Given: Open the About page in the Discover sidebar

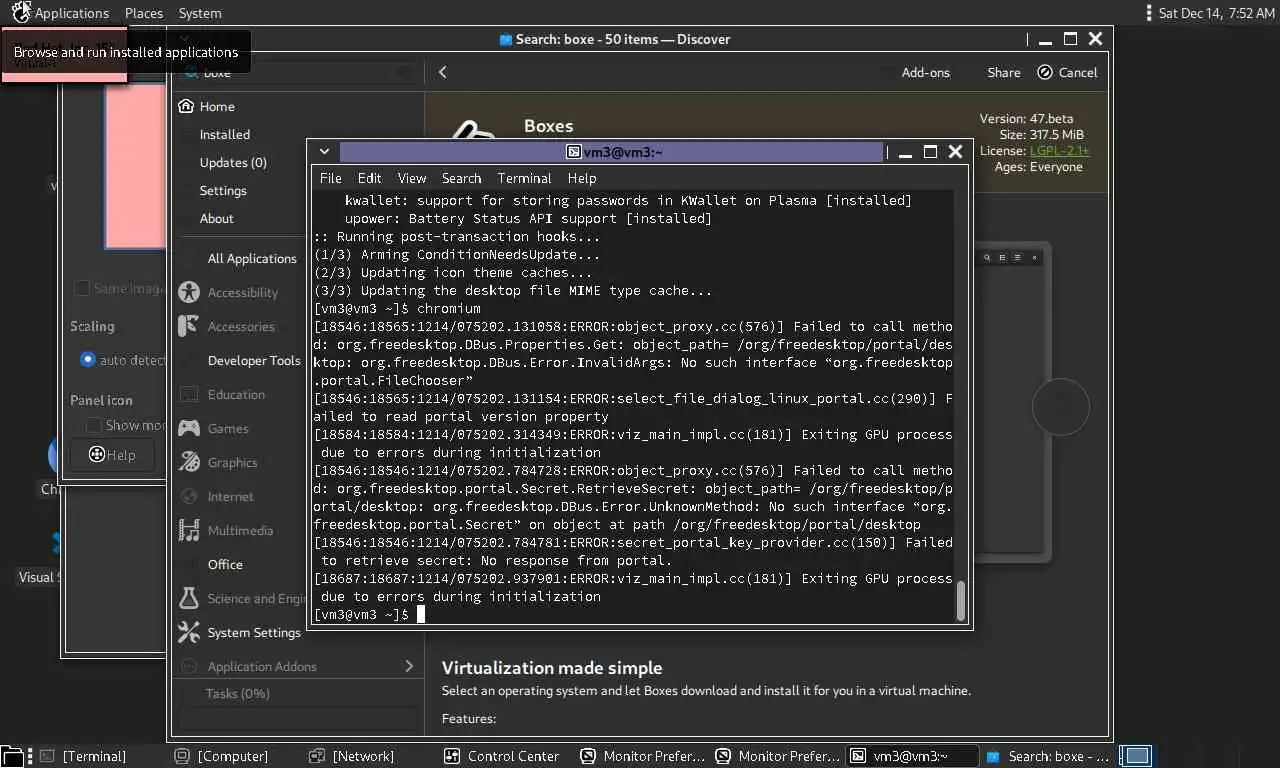Looking at the screenshot, I should tap(216, 218).
